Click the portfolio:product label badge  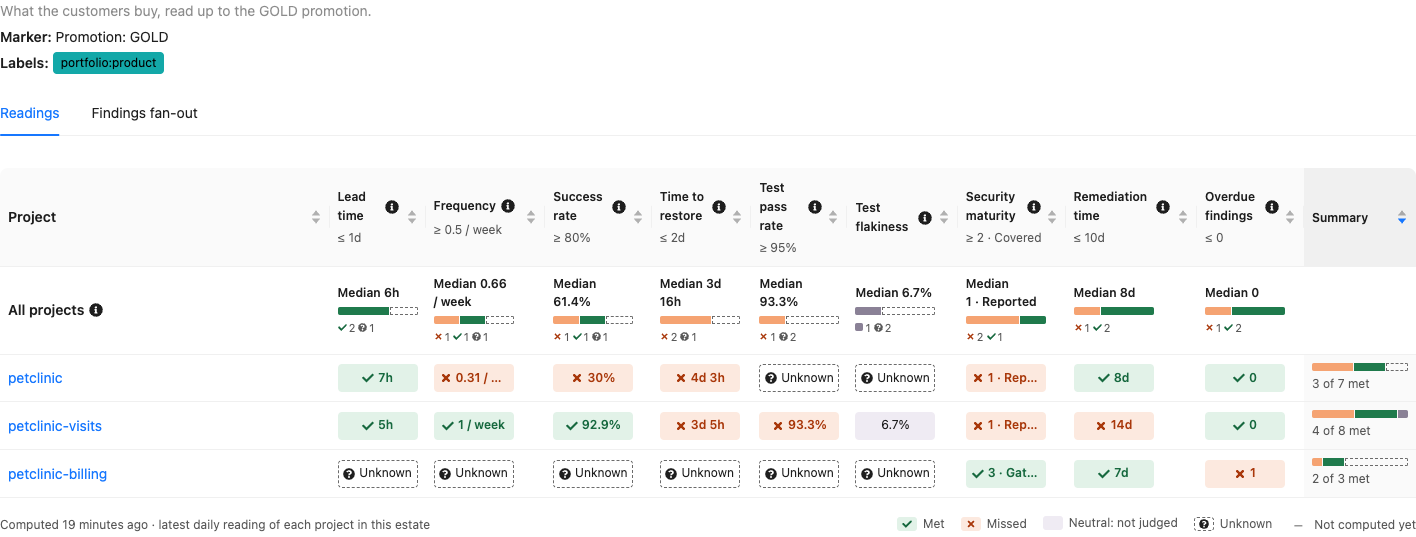(x=108, y=63)
